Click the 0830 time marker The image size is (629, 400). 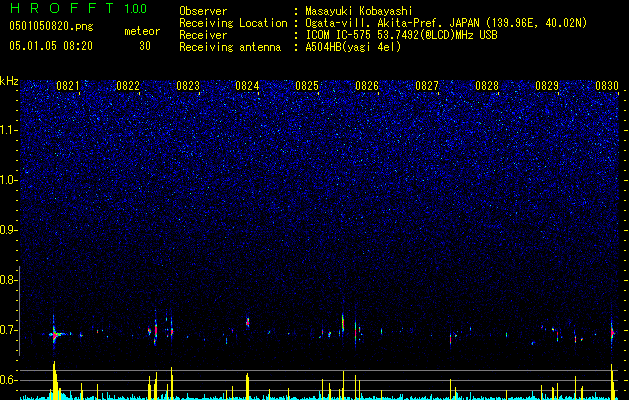(x=607, y=86)
